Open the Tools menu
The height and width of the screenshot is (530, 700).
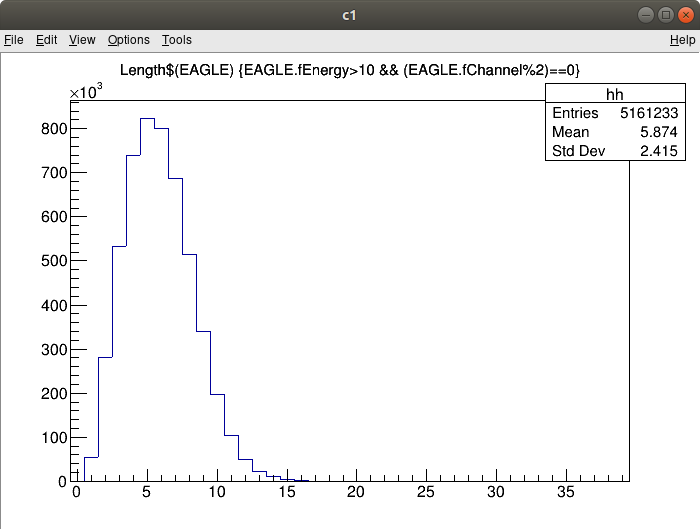177,40
